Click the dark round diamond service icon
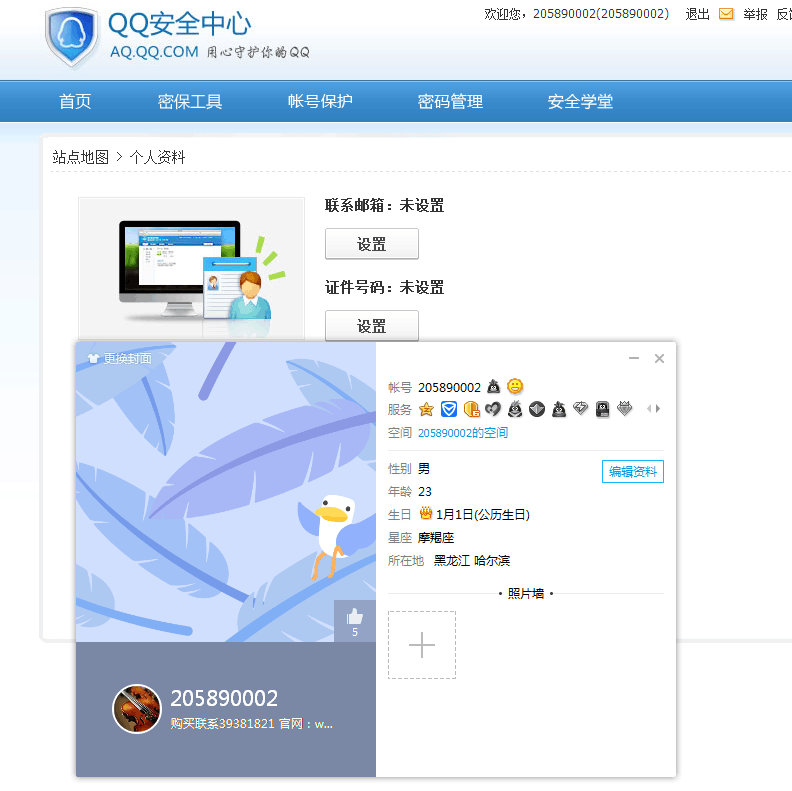792x791 pixels. point(537,409)
